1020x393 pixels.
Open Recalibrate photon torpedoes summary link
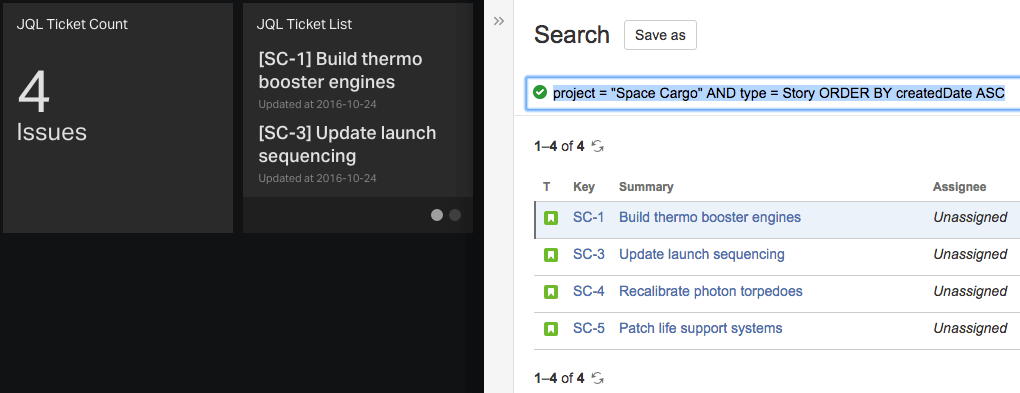pyautogui.click(x=710, y=291)
